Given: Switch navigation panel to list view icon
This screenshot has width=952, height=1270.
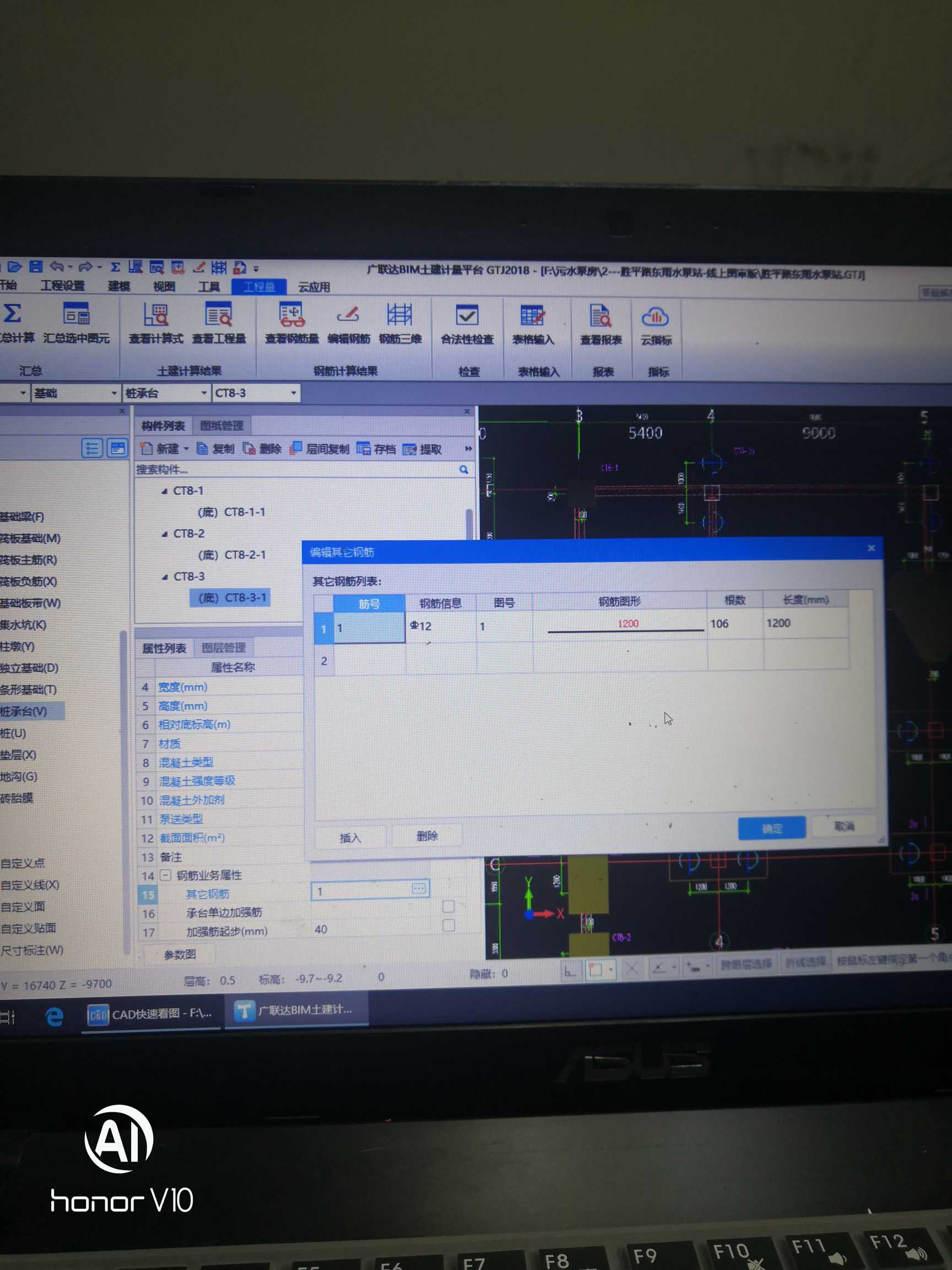Looking at the screenshot, I should (x=92, y=448).
